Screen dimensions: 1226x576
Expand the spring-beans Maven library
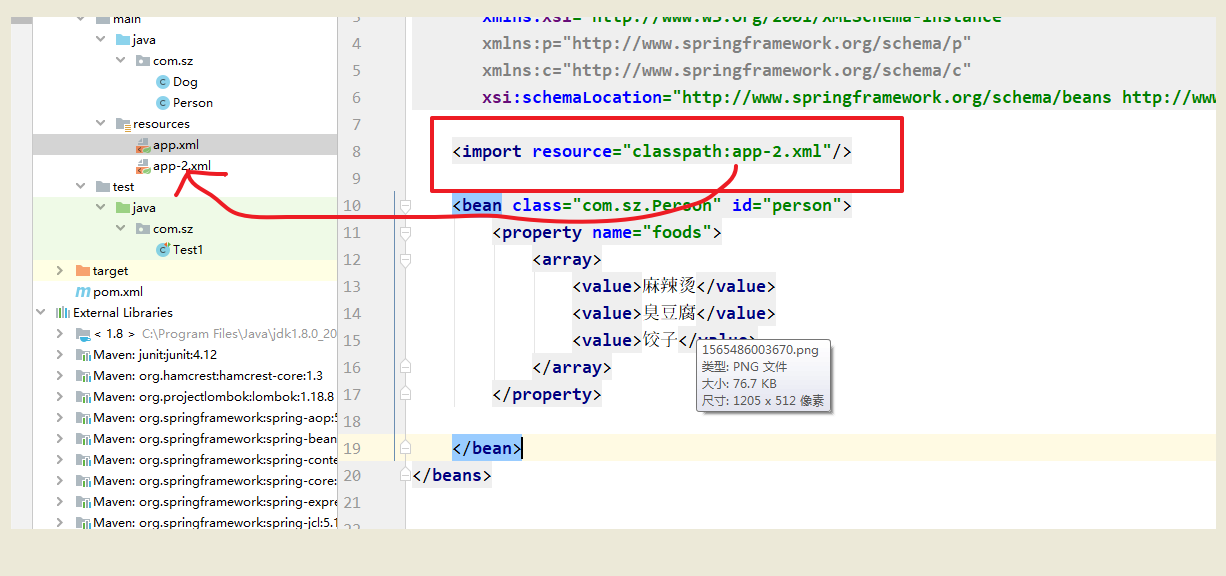tap(60, 439)
